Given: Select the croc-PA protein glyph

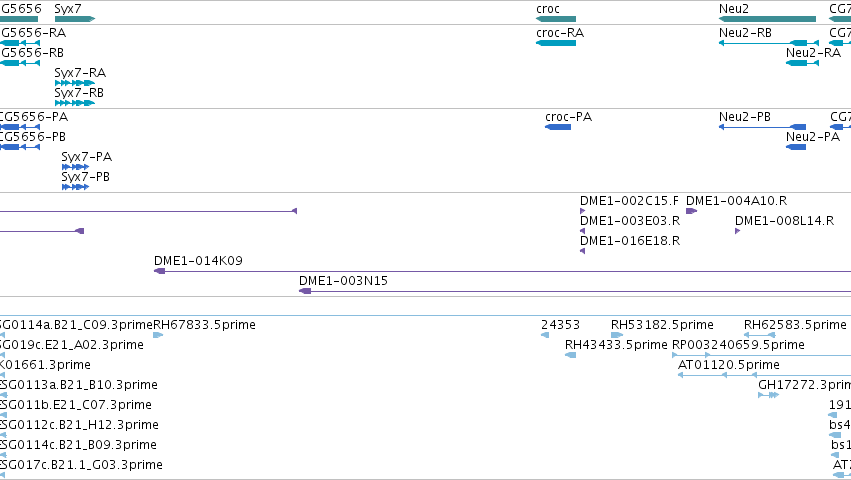Looking at the screenshot, I should 558,127.
